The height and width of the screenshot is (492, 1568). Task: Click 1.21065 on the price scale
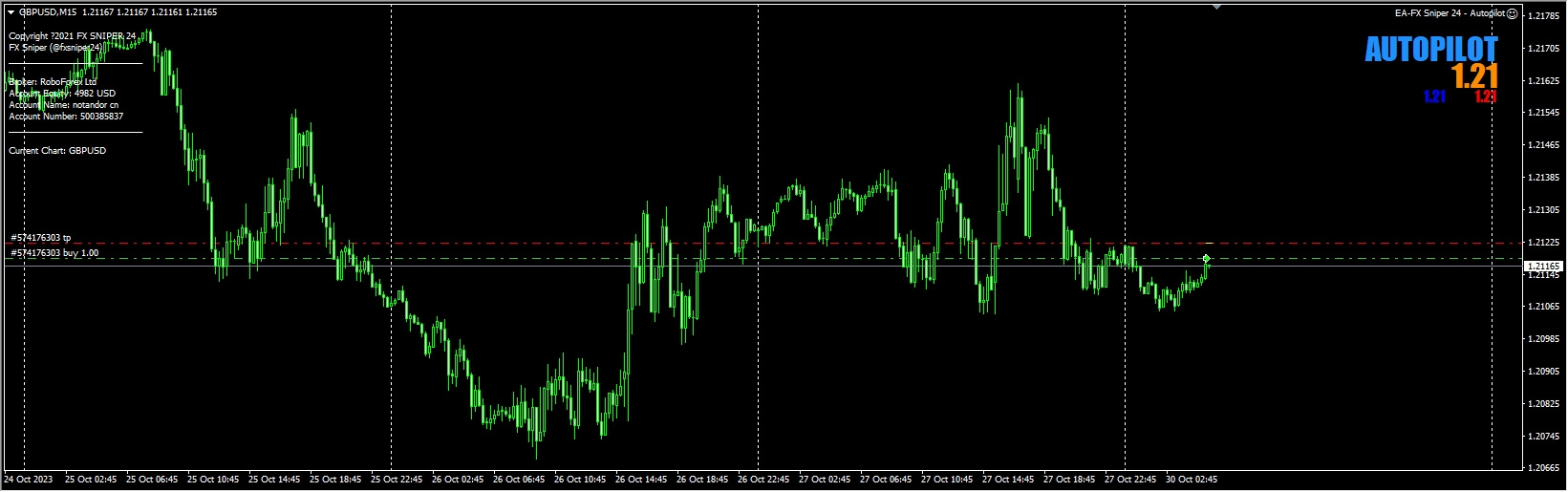coord(1544,307)
